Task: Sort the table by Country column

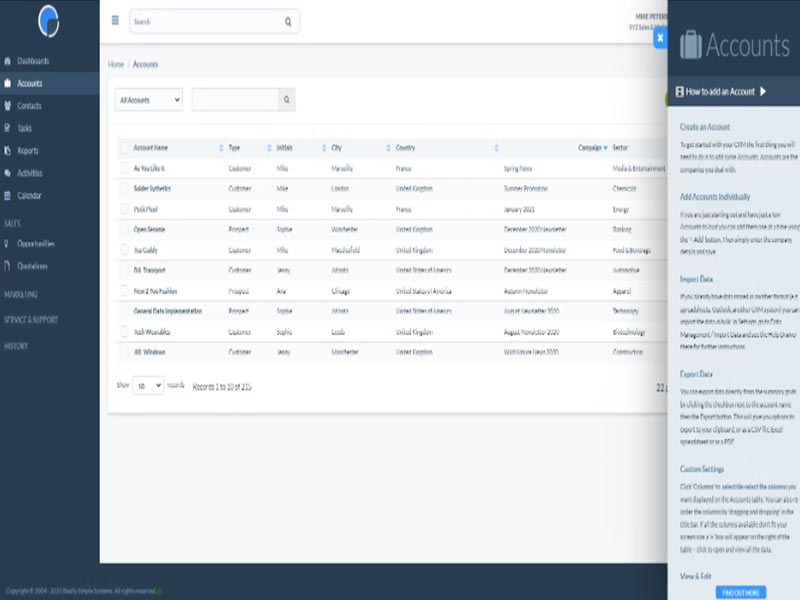Action: click(410, 146)
